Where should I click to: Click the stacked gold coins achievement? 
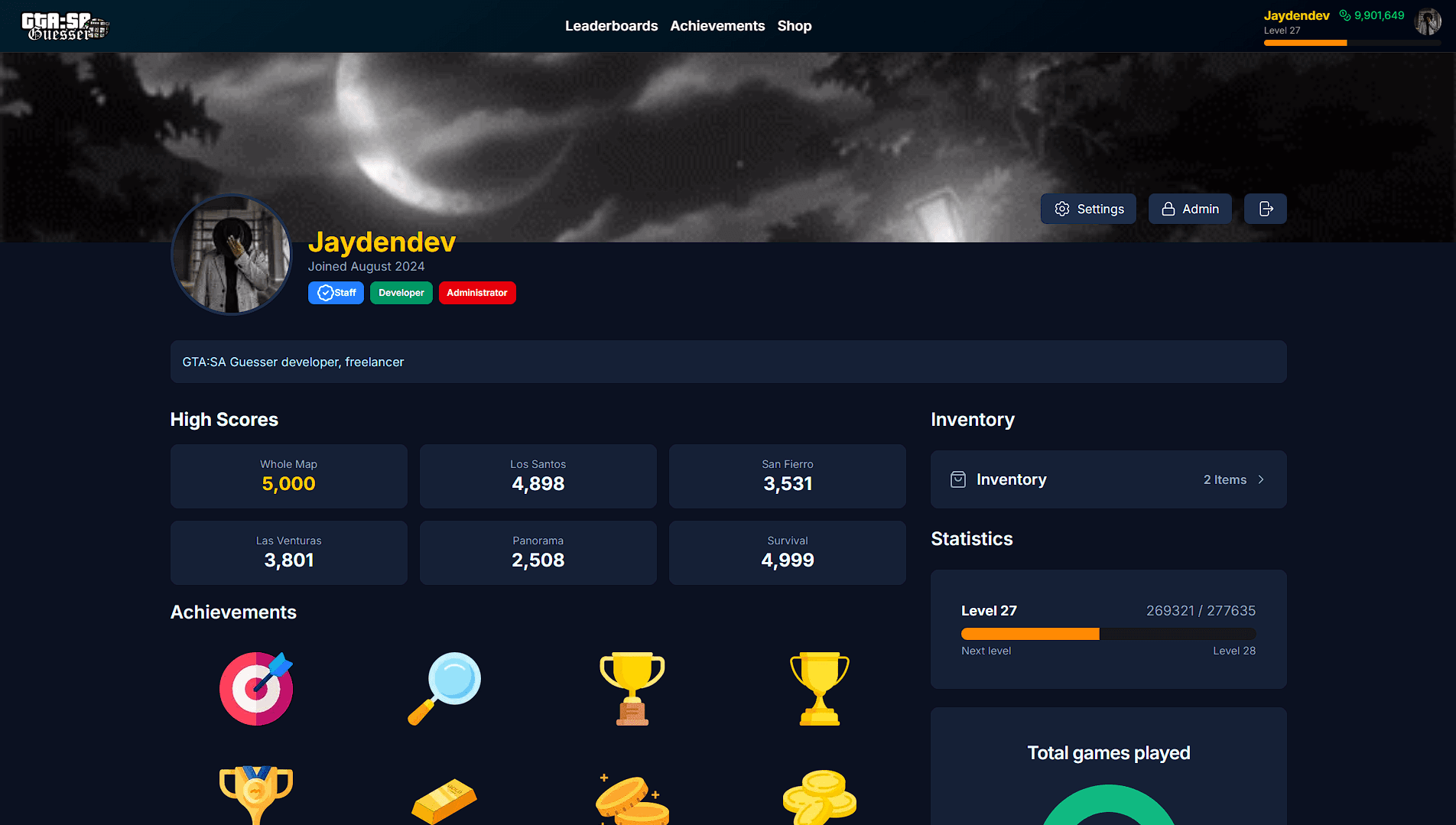819,797
